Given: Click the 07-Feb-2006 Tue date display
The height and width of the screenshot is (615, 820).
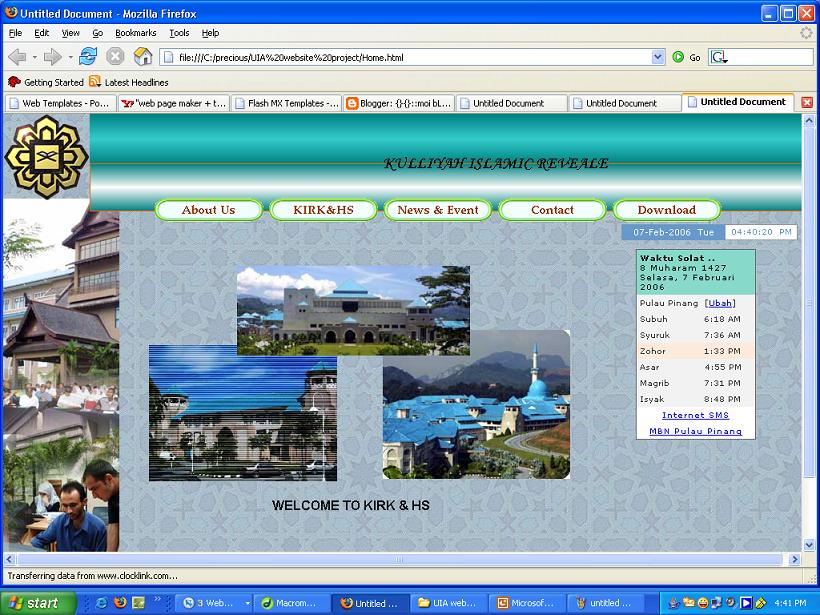Looking at the screenshot, I should pos(673,232).
